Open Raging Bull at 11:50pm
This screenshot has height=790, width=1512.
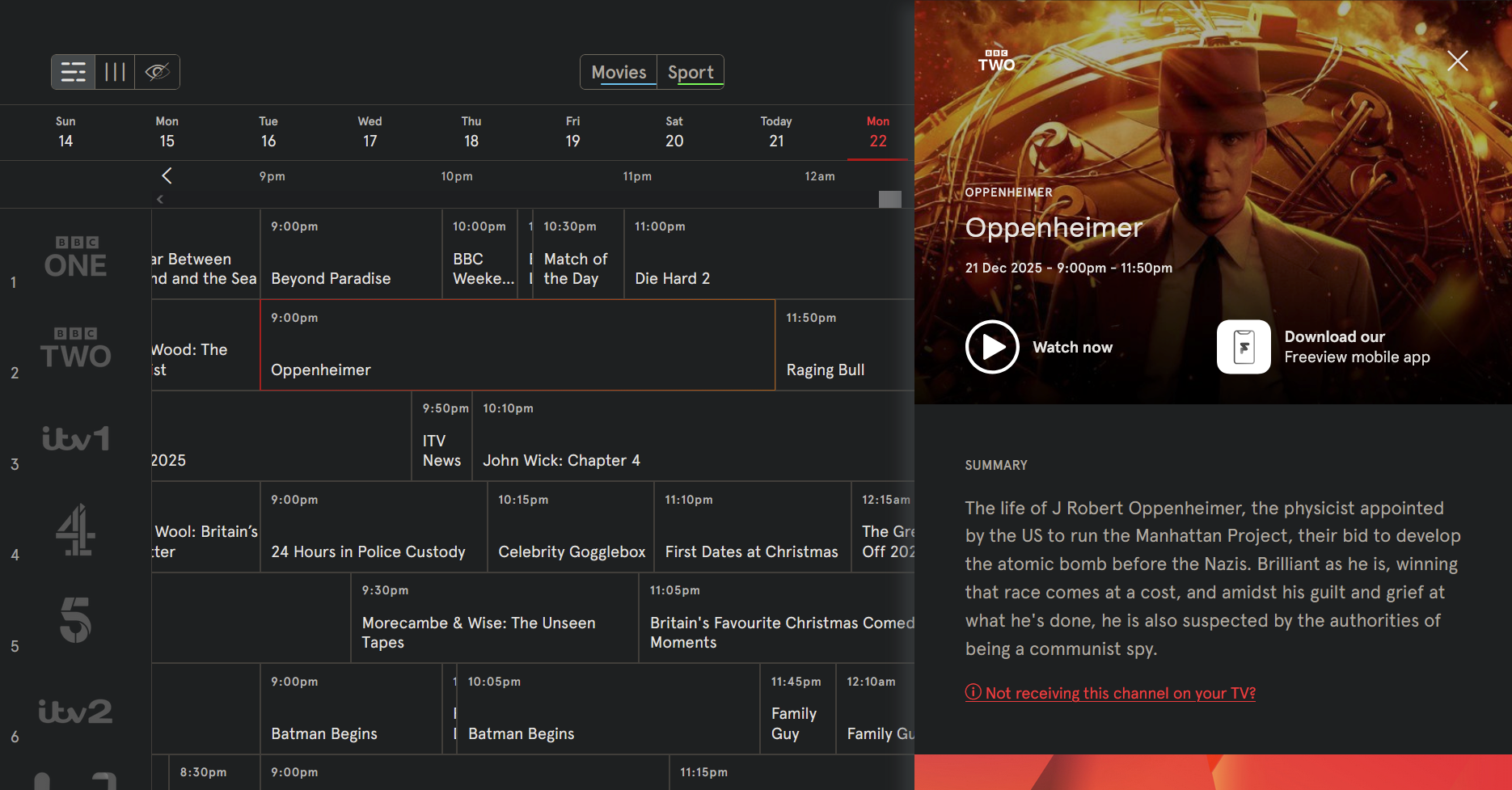coord(845,345)
